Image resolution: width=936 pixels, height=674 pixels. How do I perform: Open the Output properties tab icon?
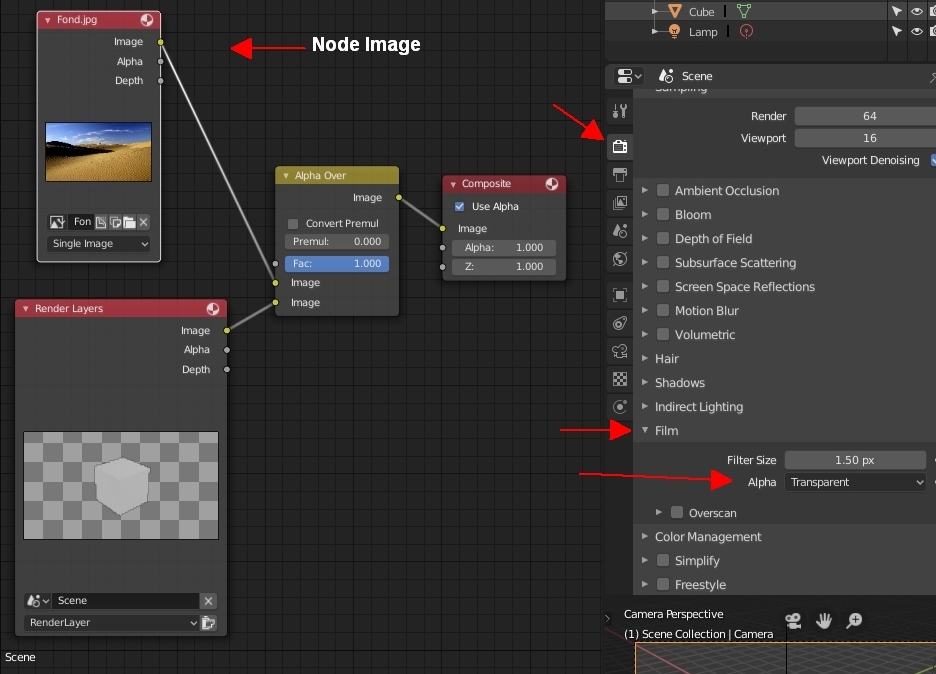[620, 175]
